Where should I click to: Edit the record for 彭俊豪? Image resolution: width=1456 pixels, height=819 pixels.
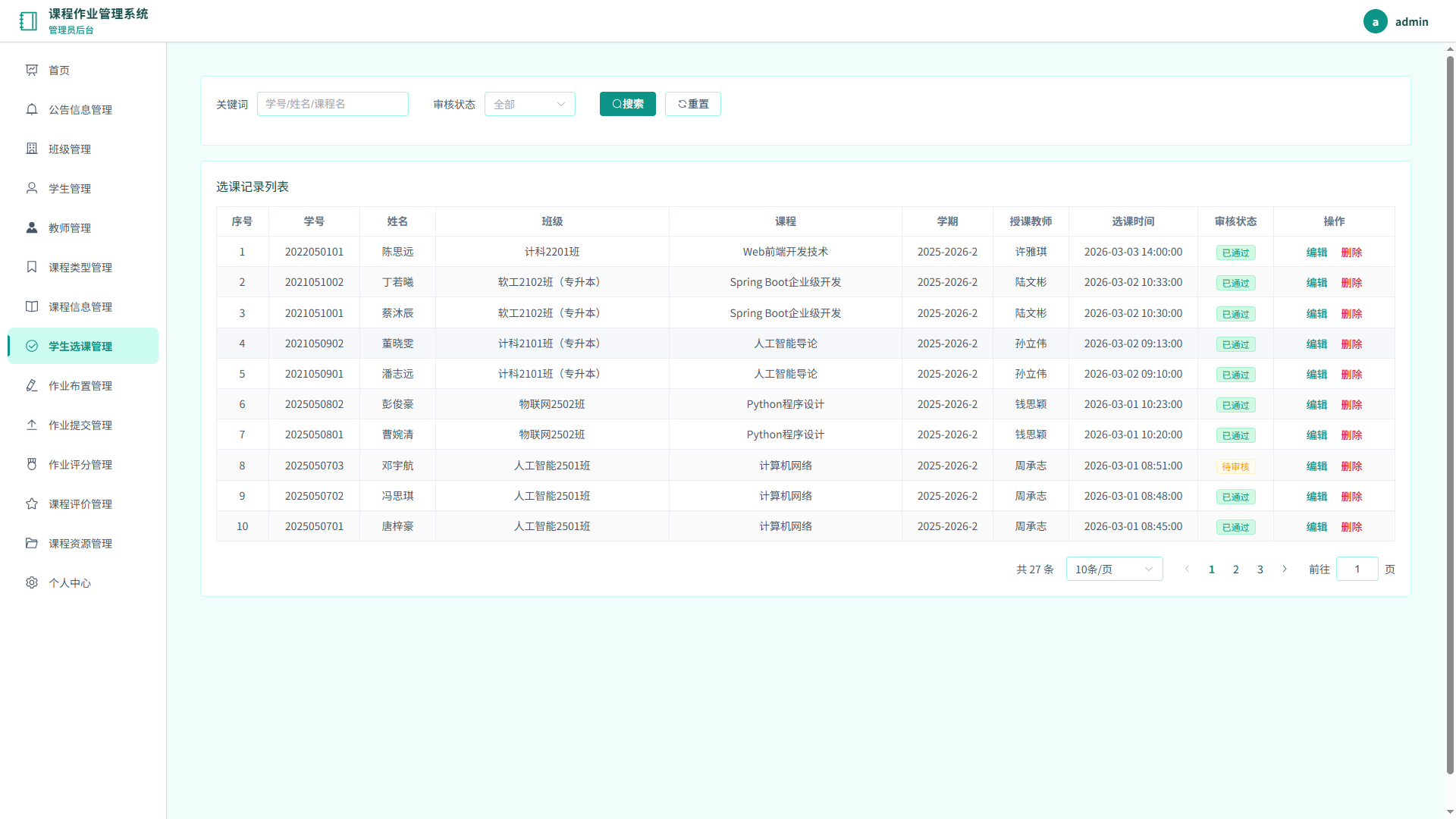pos(1317,405)
